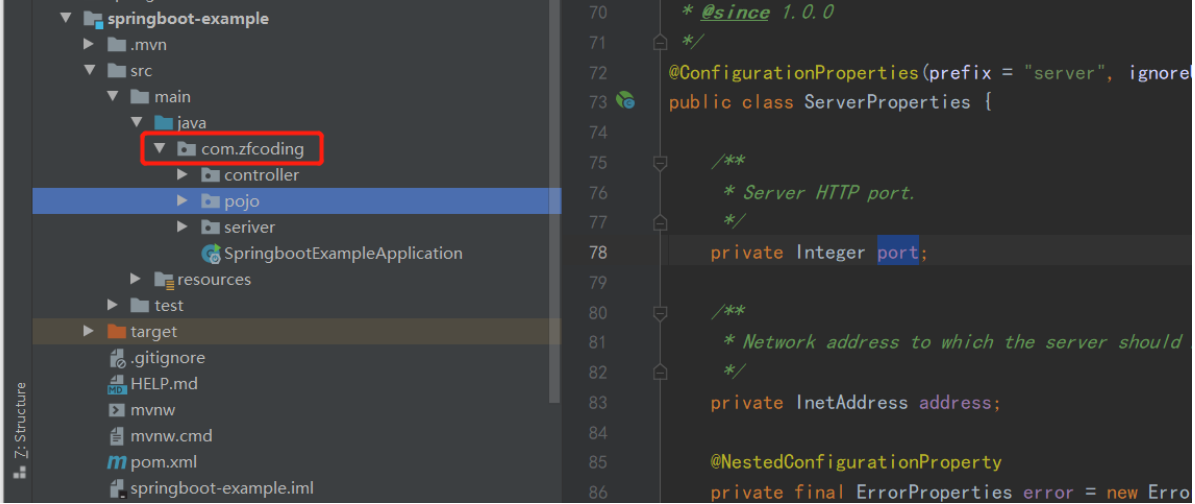Screen dimensions: 1195x504
Task: Select the pojo package
Action: (242, 201)
